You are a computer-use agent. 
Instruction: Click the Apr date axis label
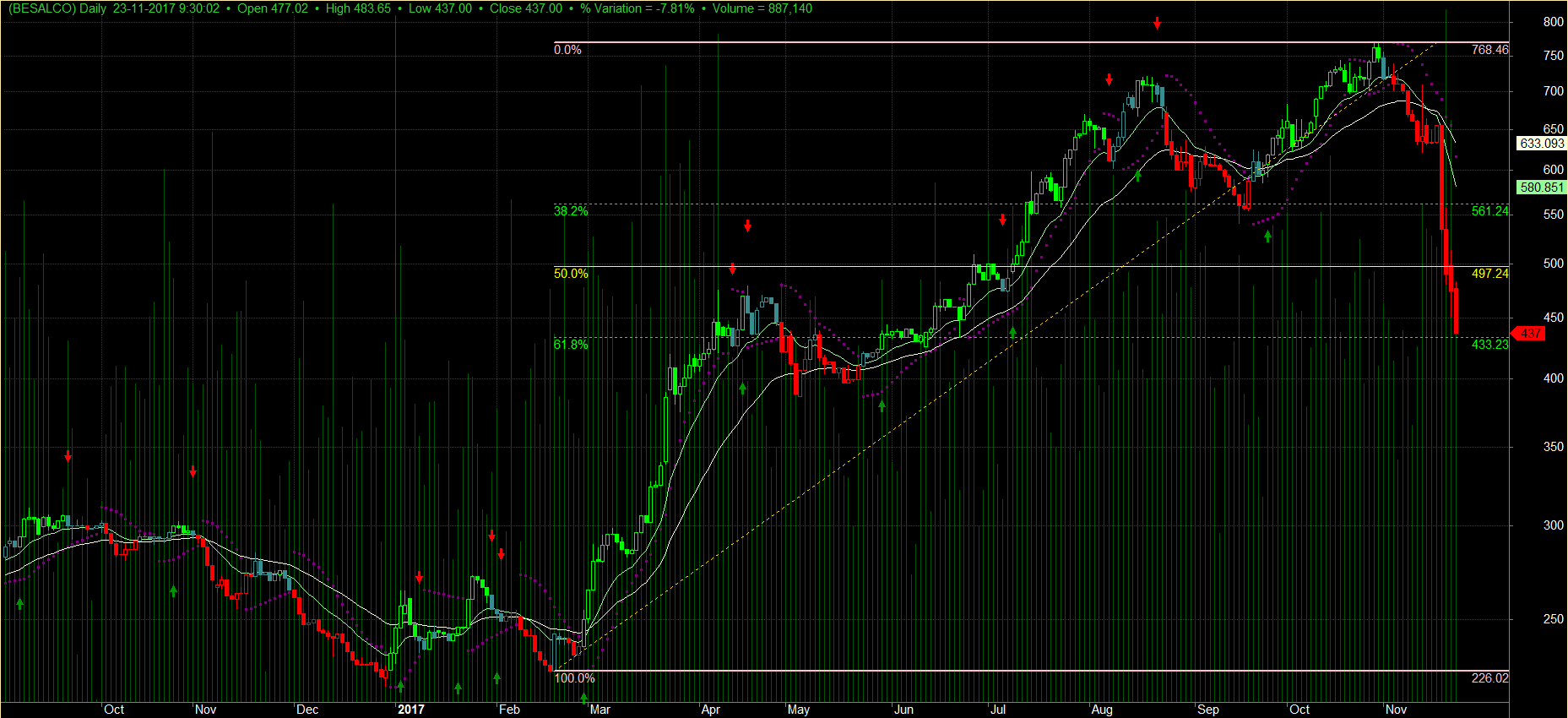click(x=710, y=710)
